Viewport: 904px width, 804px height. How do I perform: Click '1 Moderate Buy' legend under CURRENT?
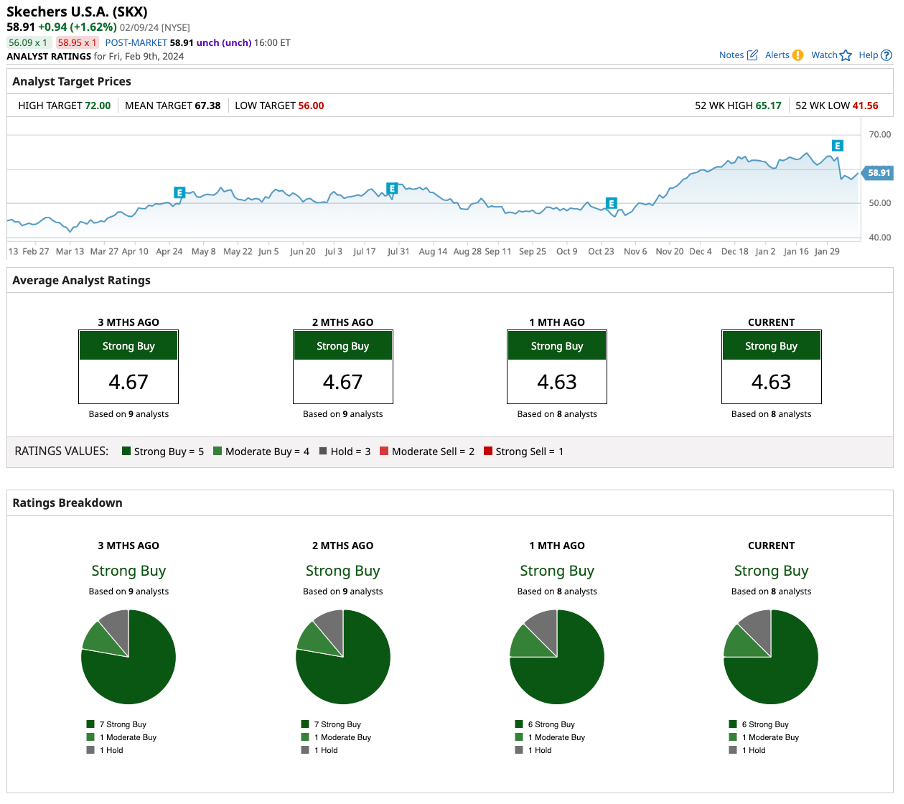[764, 737]
